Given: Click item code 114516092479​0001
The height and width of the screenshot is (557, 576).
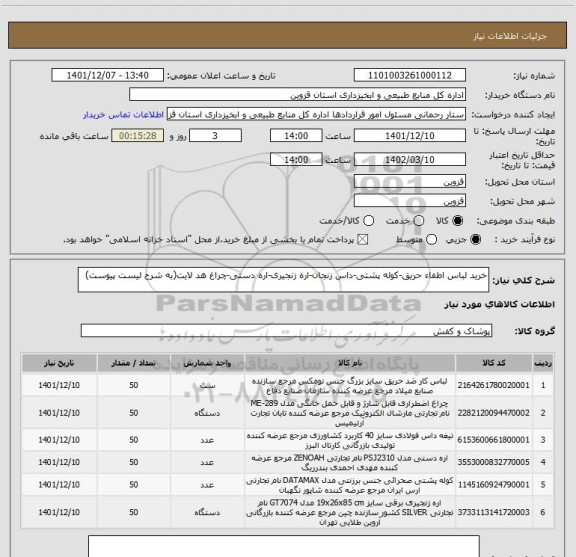Looking at the screenshot, I should pos(493,485).
